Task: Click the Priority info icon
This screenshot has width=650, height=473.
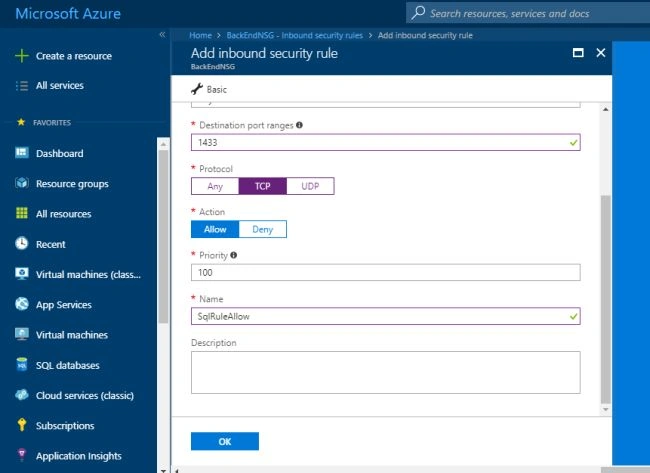Action: 234,255
